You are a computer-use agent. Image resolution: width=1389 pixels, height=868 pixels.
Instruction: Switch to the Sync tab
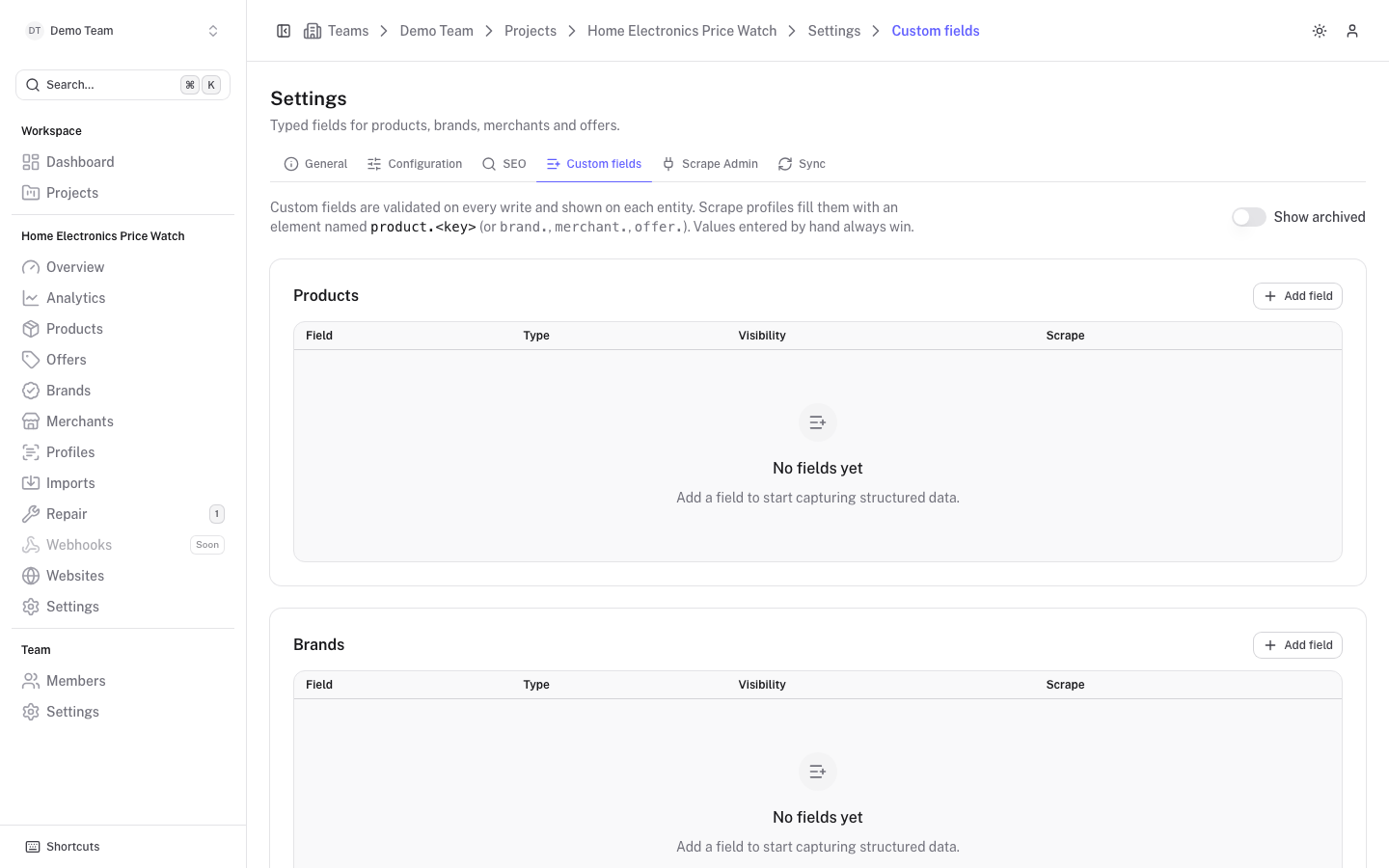coord(802,164)
